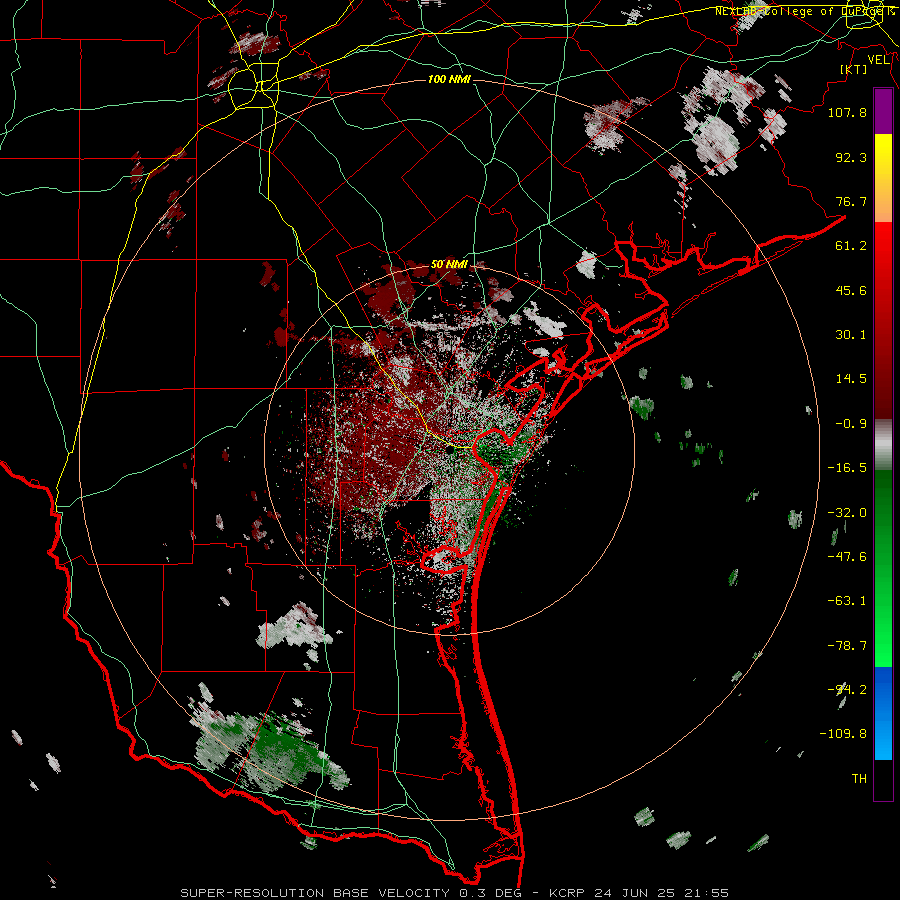Click the 21:55 timestamp in the caption

pos(709,893)
